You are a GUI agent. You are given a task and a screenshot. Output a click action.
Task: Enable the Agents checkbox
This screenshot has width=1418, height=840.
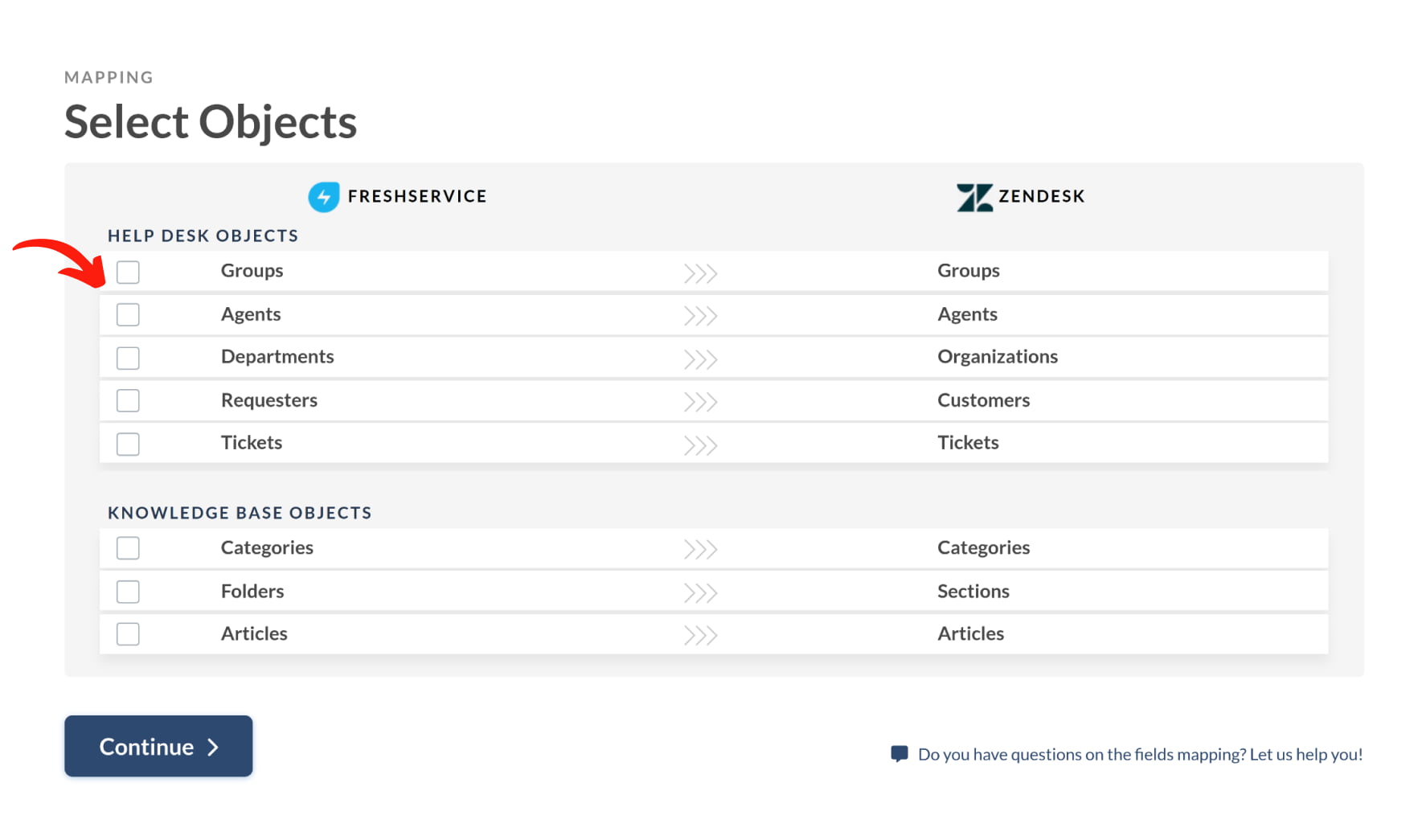[x=128, y=314]
